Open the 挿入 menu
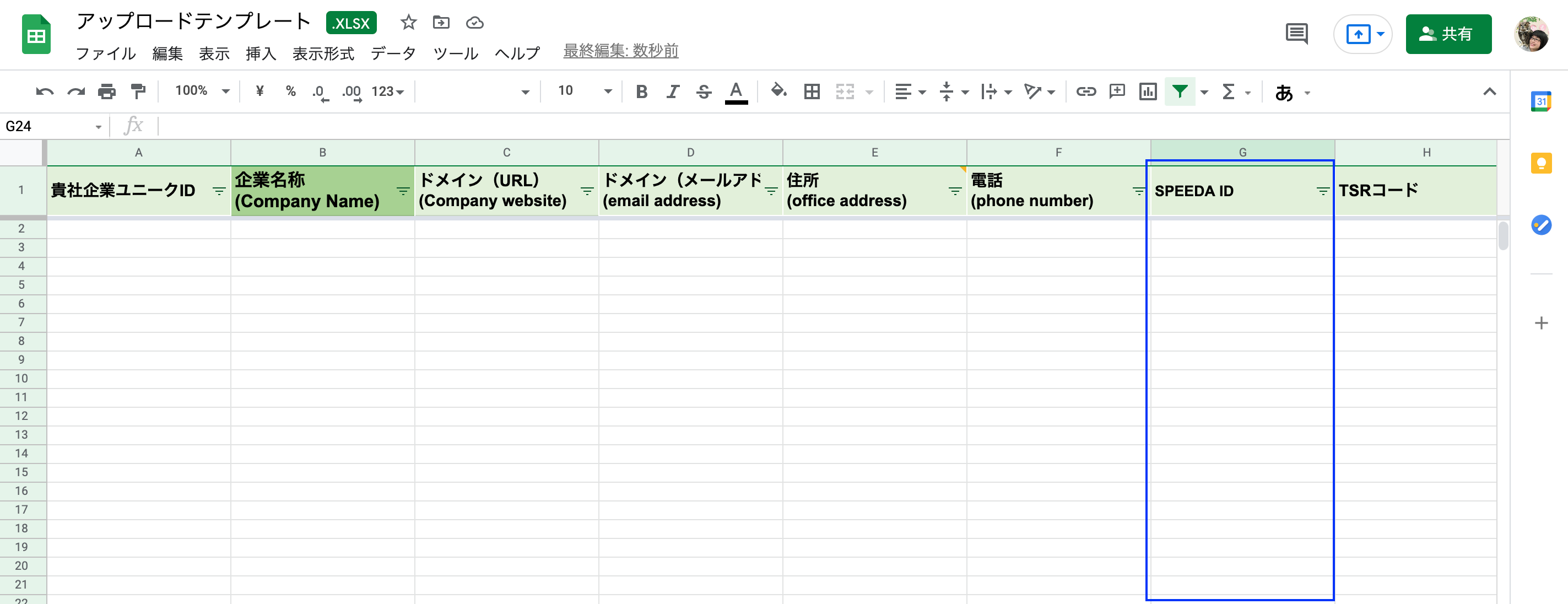This screenshot has height=604, width=1568. (261, 53)
